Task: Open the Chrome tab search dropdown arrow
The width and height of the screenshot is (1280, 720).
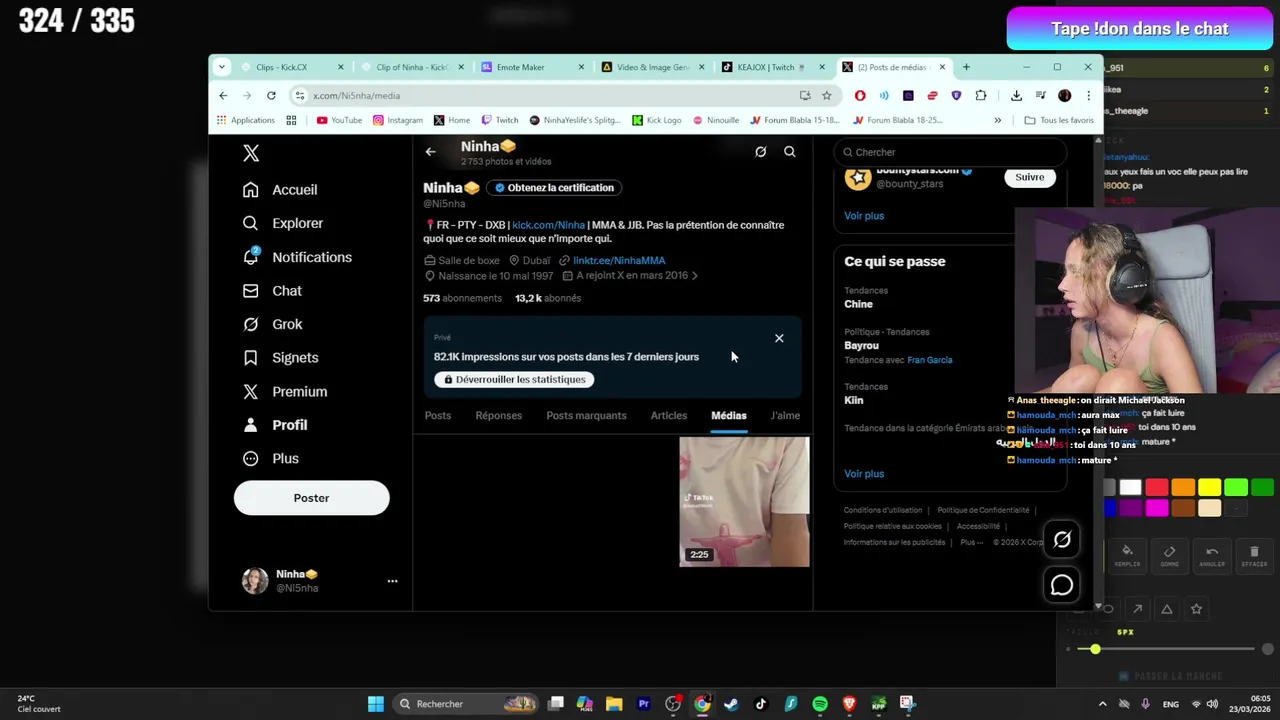Action: point(222,67)
